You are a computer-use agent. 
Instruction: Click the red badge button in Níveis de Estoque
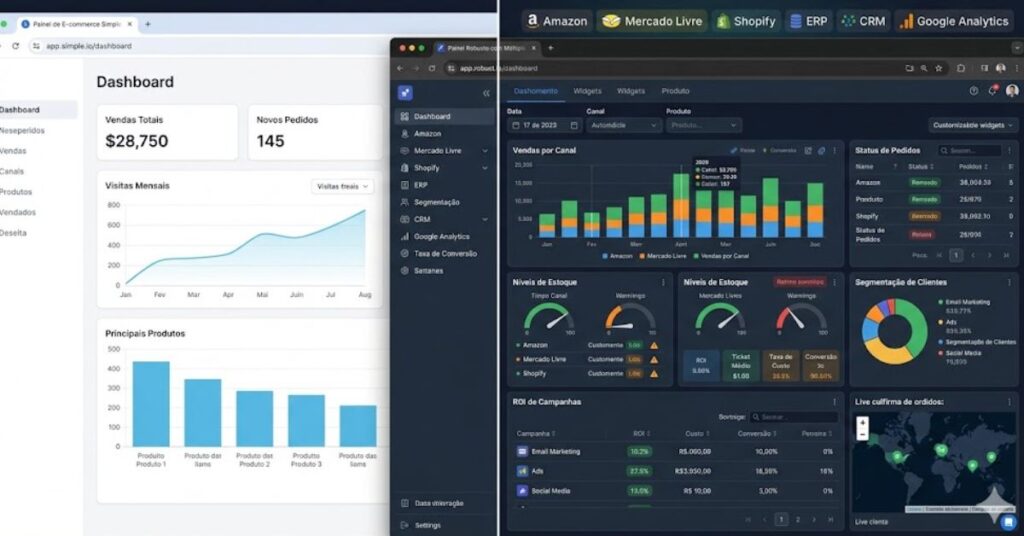coord(799,282)
